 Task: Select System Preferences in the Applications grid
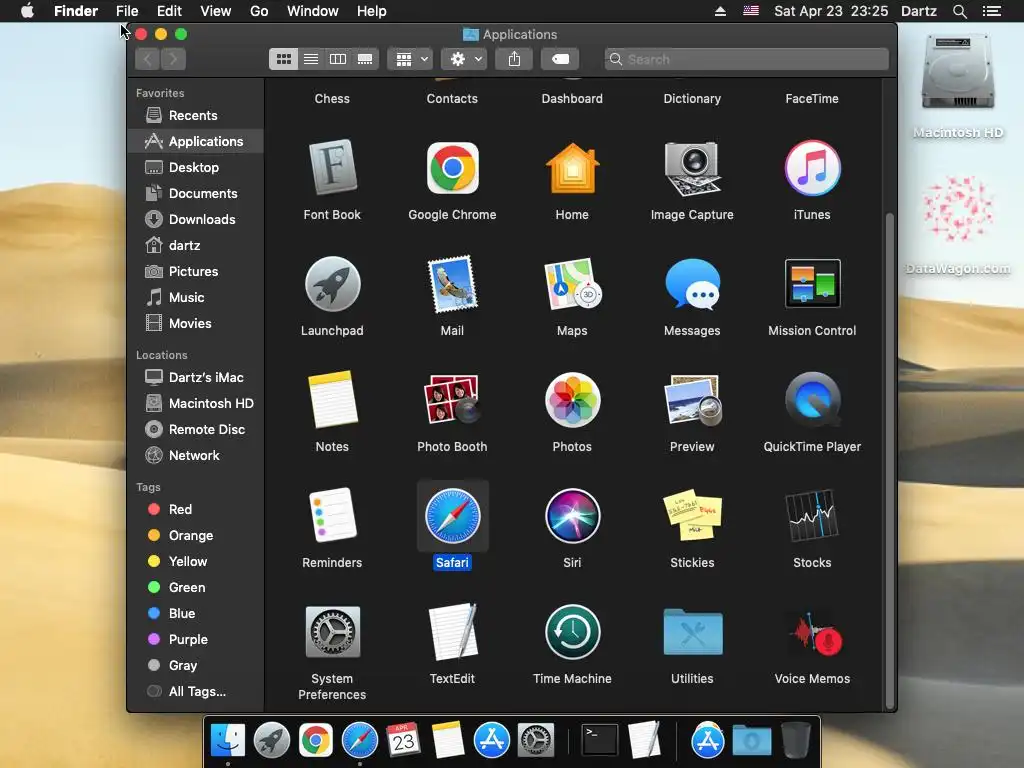pyautogui.click(x=332, y=632)
